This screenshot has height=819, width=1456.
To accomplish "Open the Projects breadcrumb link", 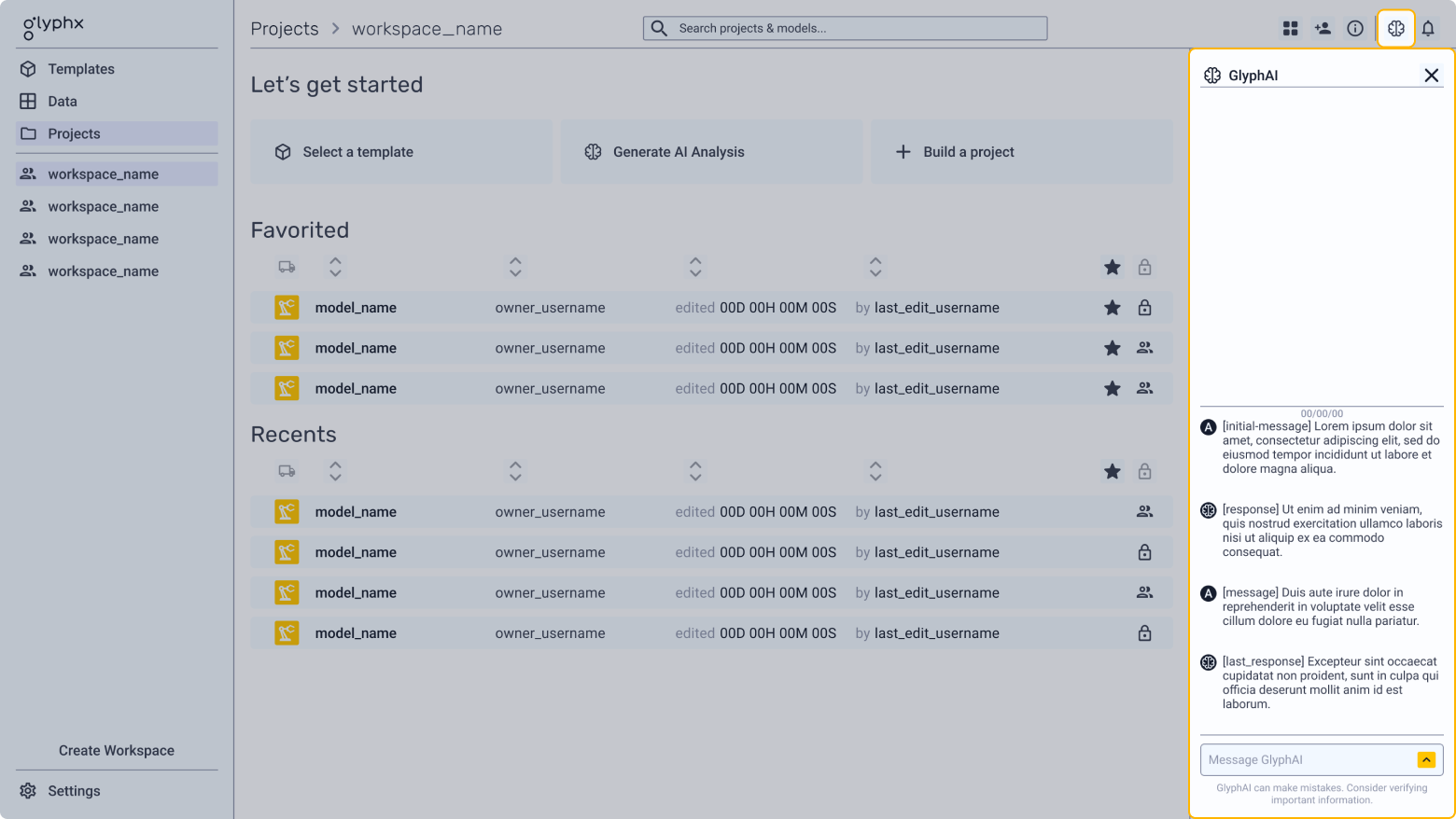I will 285,28.
